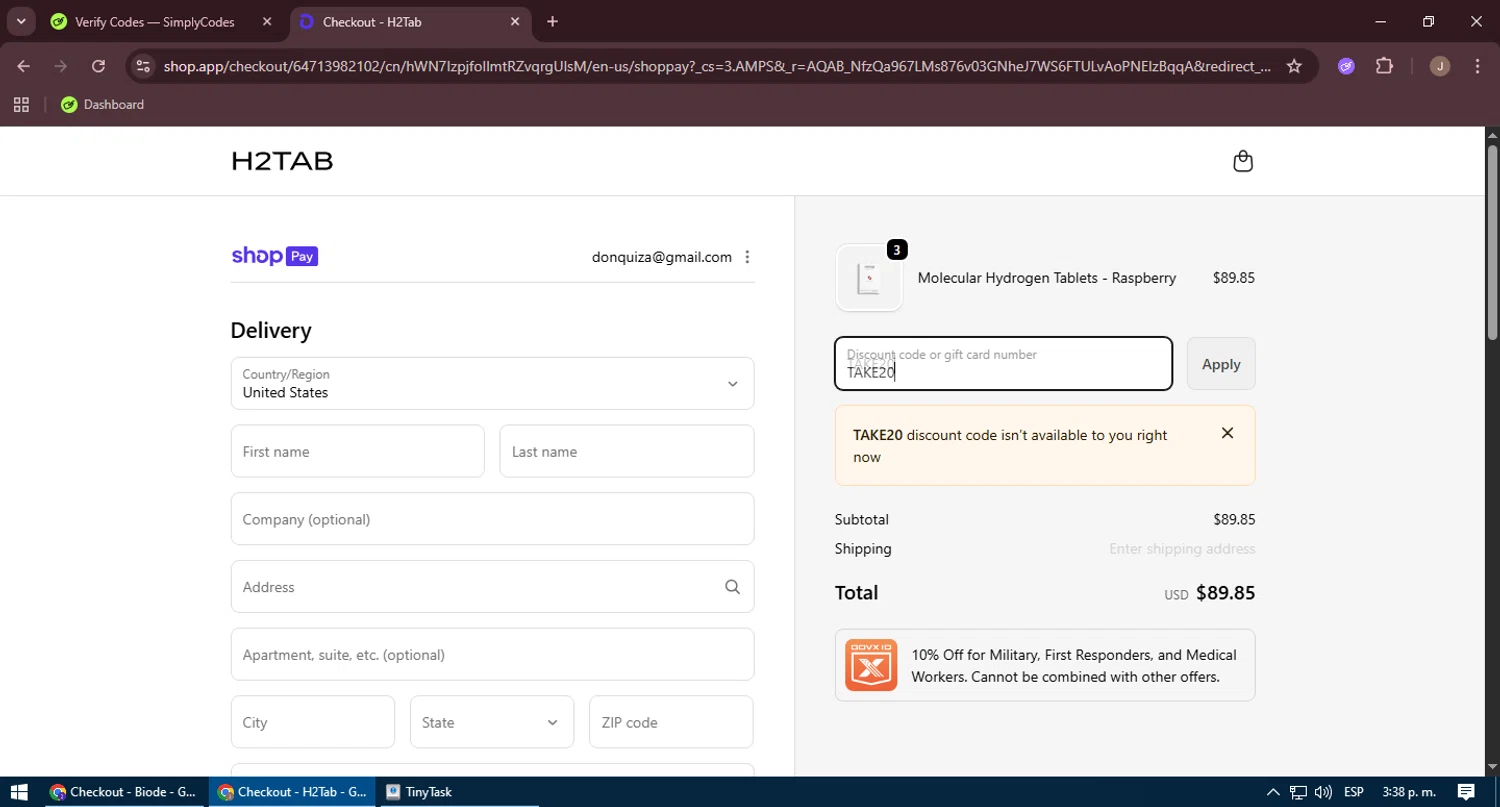The height and width of the screenshot is (807, 1500).
Task: Open Chrome extensions puzzle icon
Action: (1384, 66)
